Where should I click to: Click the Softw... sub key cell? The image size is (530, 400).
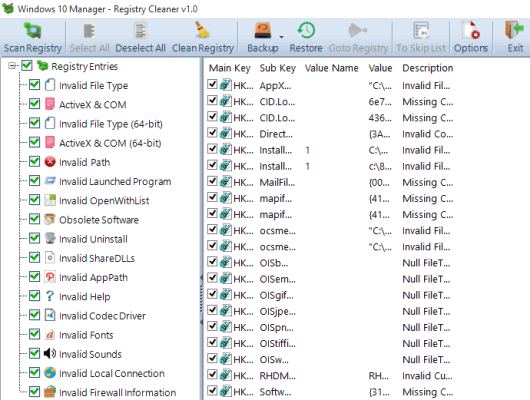pos(275,392)
